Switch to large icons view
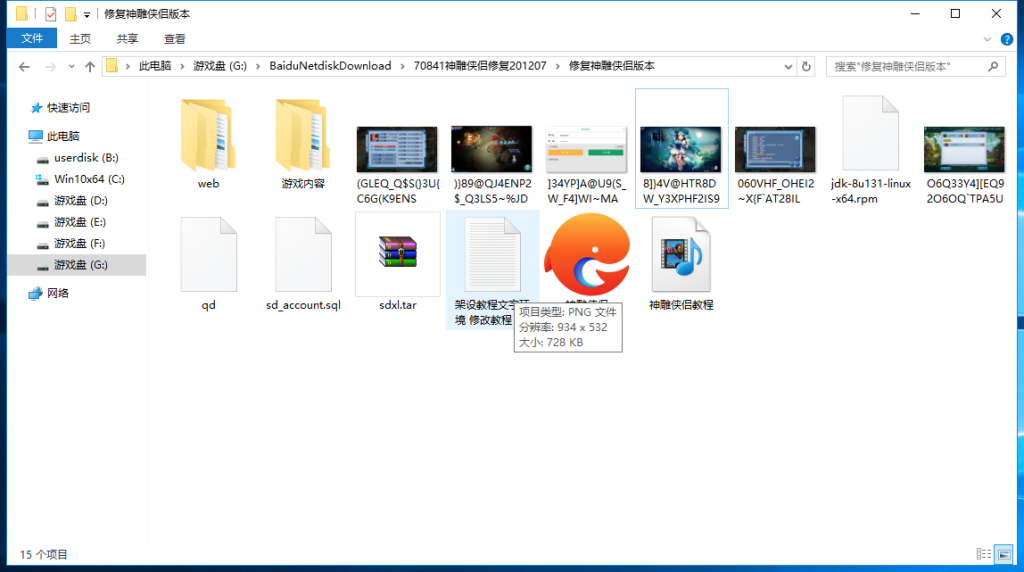The height and width of the screenshot is (572, 1024). pos(1004,554)
